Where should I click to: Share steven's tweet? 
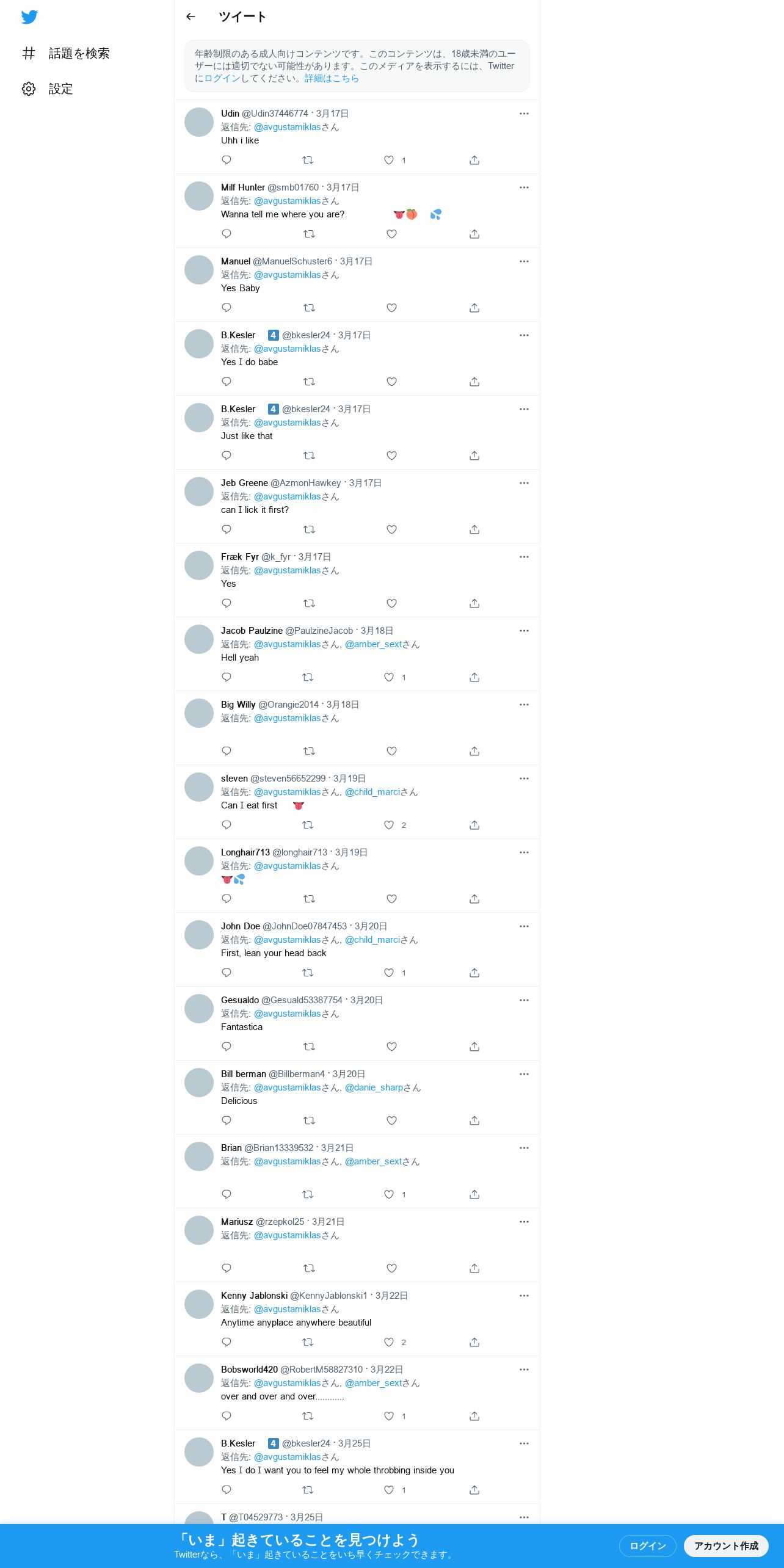click(474, 825)
